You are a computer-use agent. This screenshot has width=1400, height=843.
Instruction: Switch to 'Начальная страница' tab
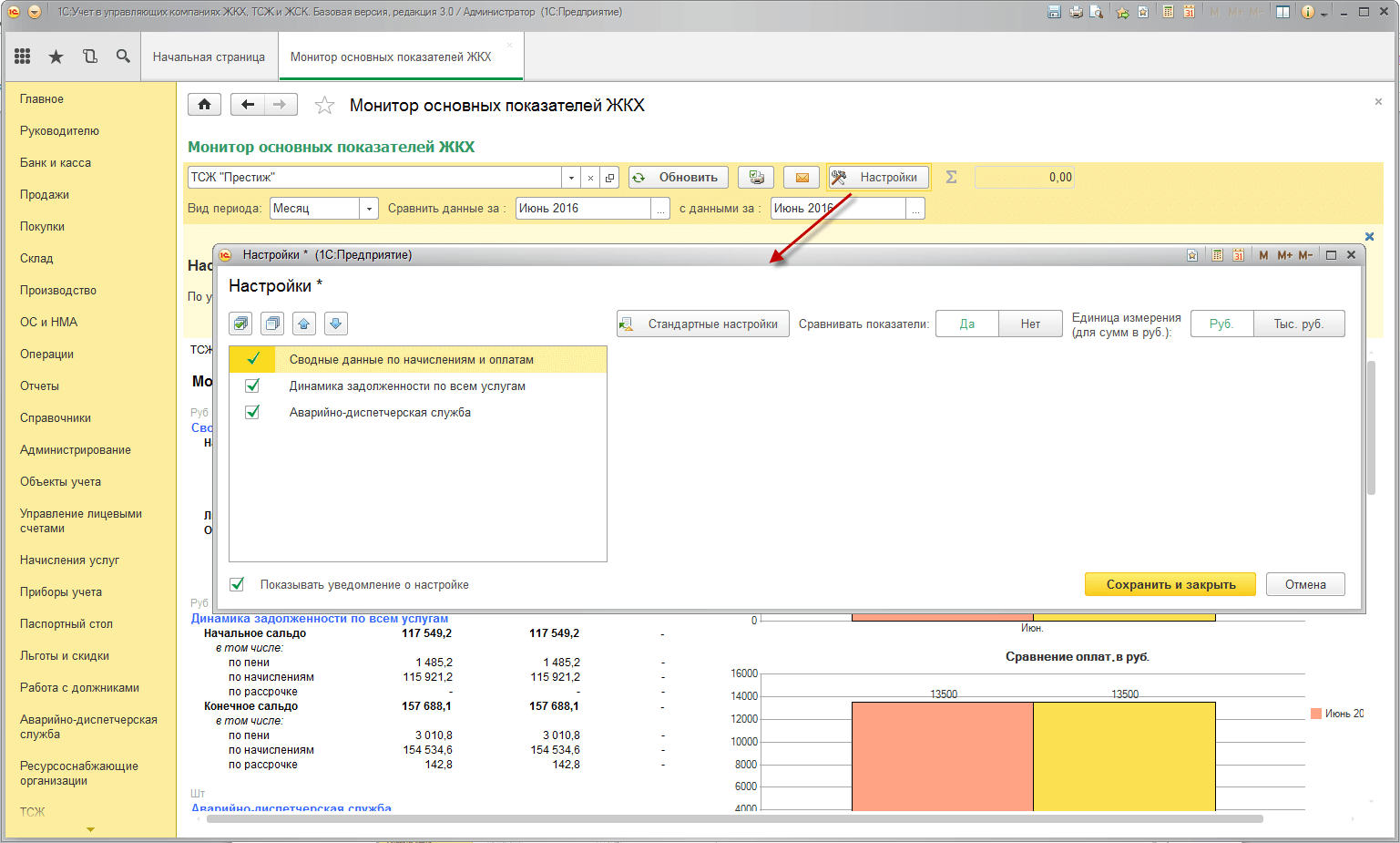[209, 57]
